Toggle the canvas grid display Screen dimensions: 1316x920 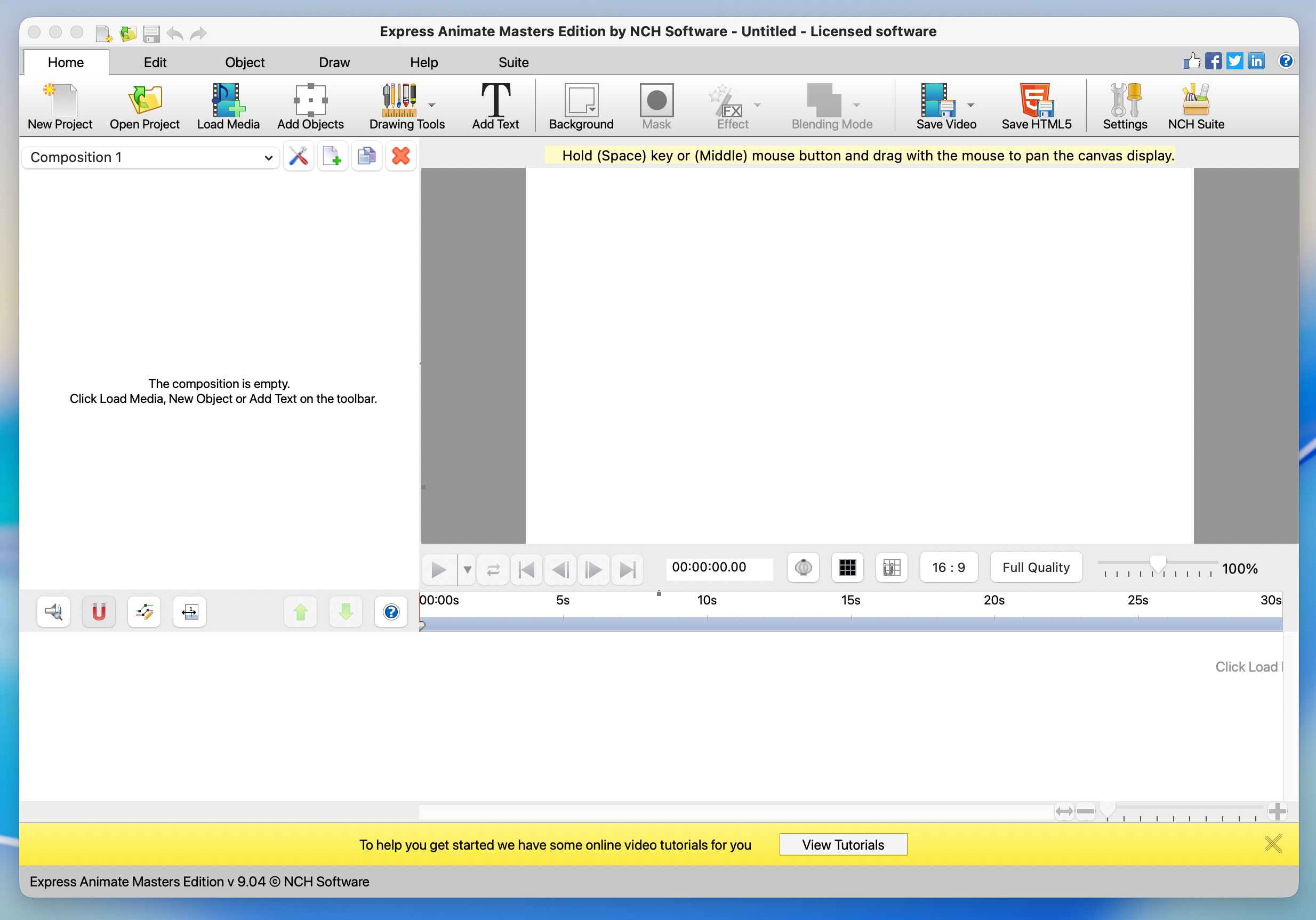(847, 568)
